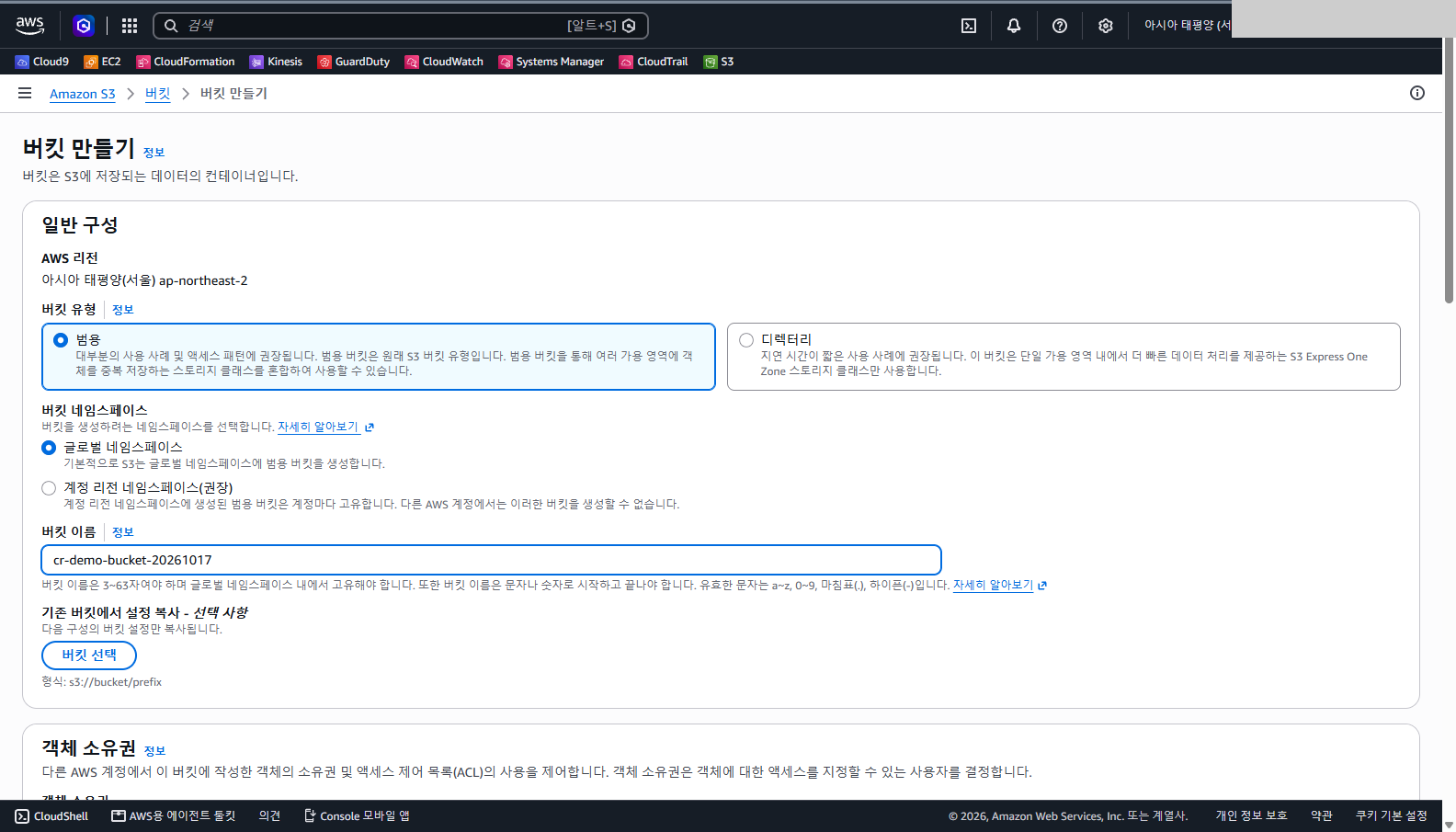The image size is (1456, 832).
Task: Open Systems Manager service shortcut
Action: (x=552, y=62)
